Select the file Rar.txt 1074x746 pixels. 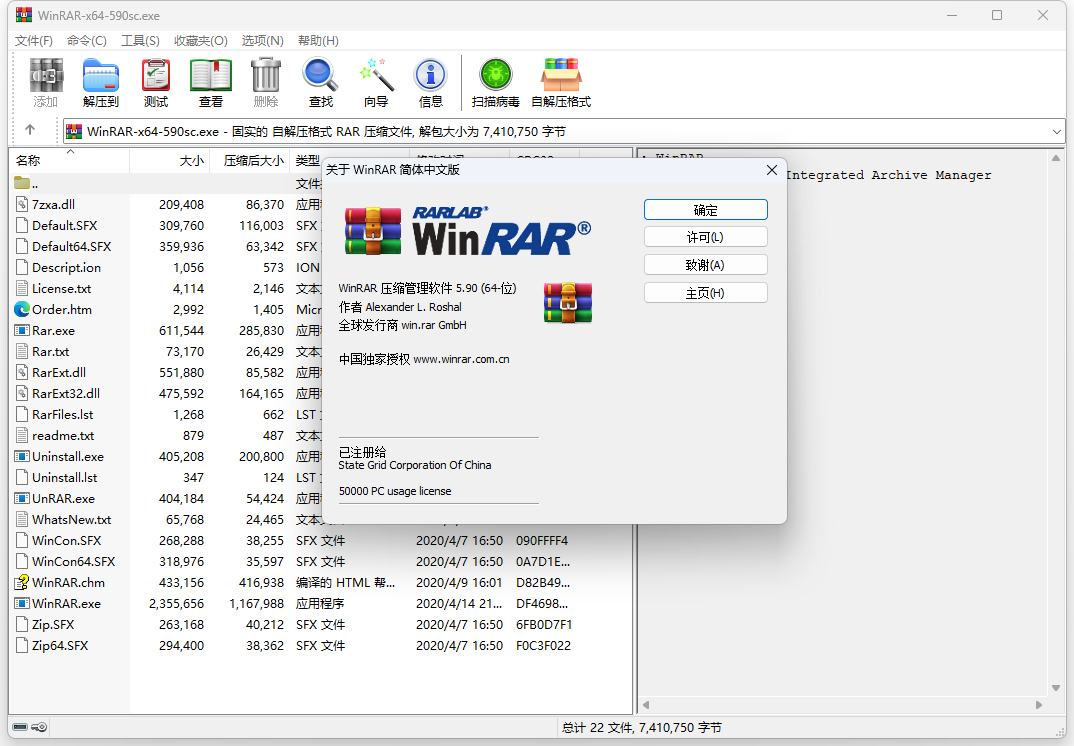(x=51, y=351)
